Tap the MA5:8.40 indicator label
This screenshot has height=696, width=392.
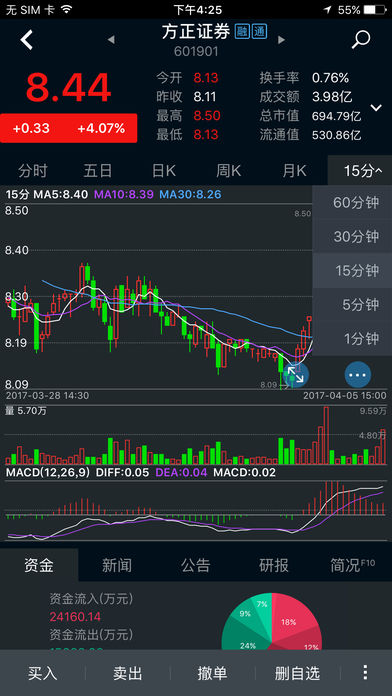tap(61, 194)
